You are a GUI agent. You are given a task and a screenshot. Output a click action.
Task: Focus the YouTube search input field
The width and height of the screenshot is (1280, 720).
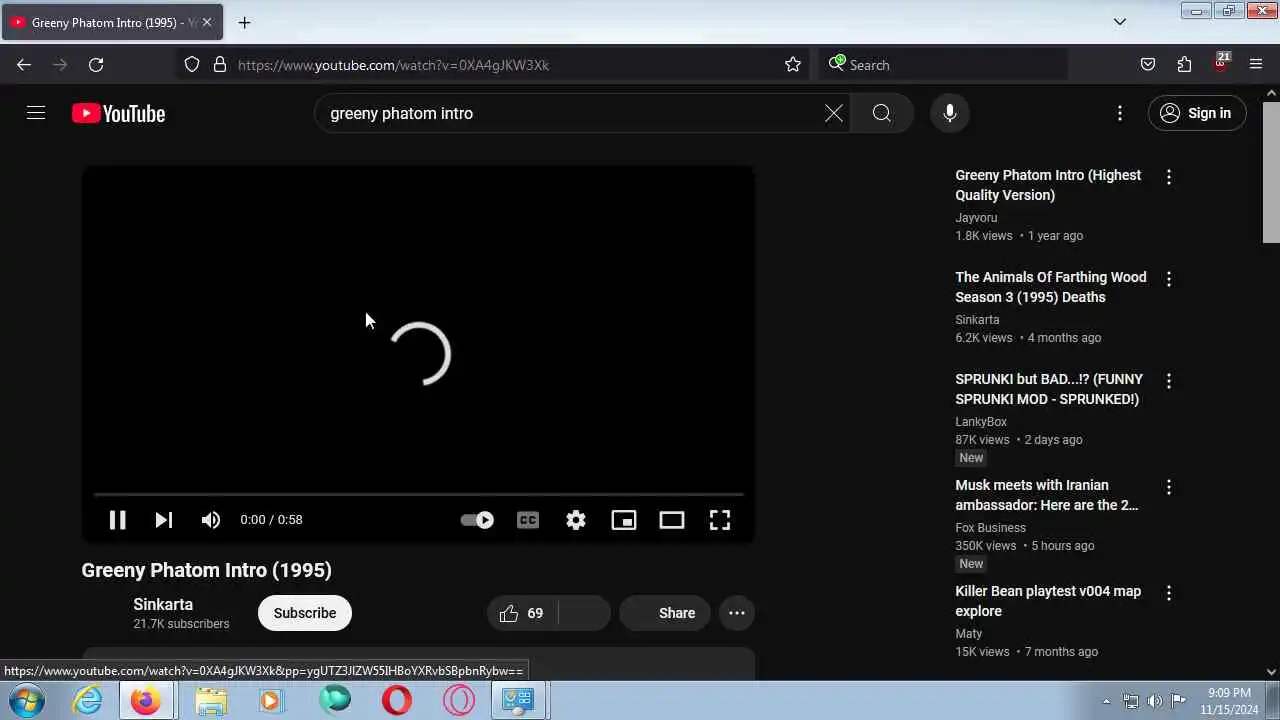coord(570,113)
